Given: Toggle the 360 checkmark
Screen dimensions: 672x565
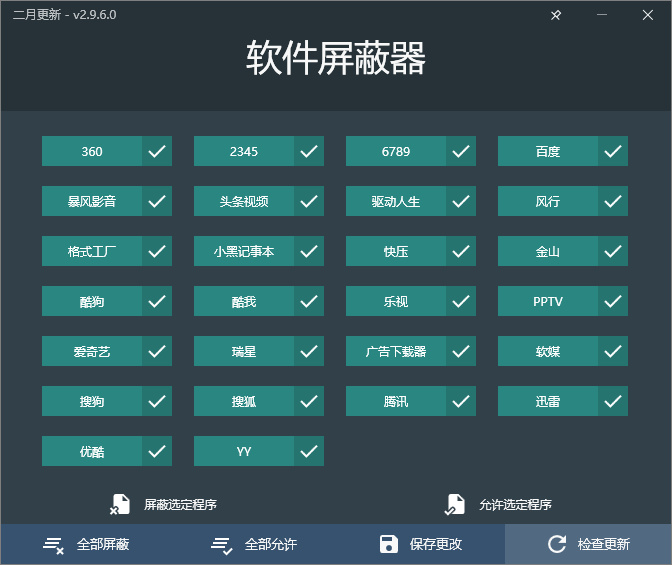Looking at the screenshot, I should click(x=157, y=151).
